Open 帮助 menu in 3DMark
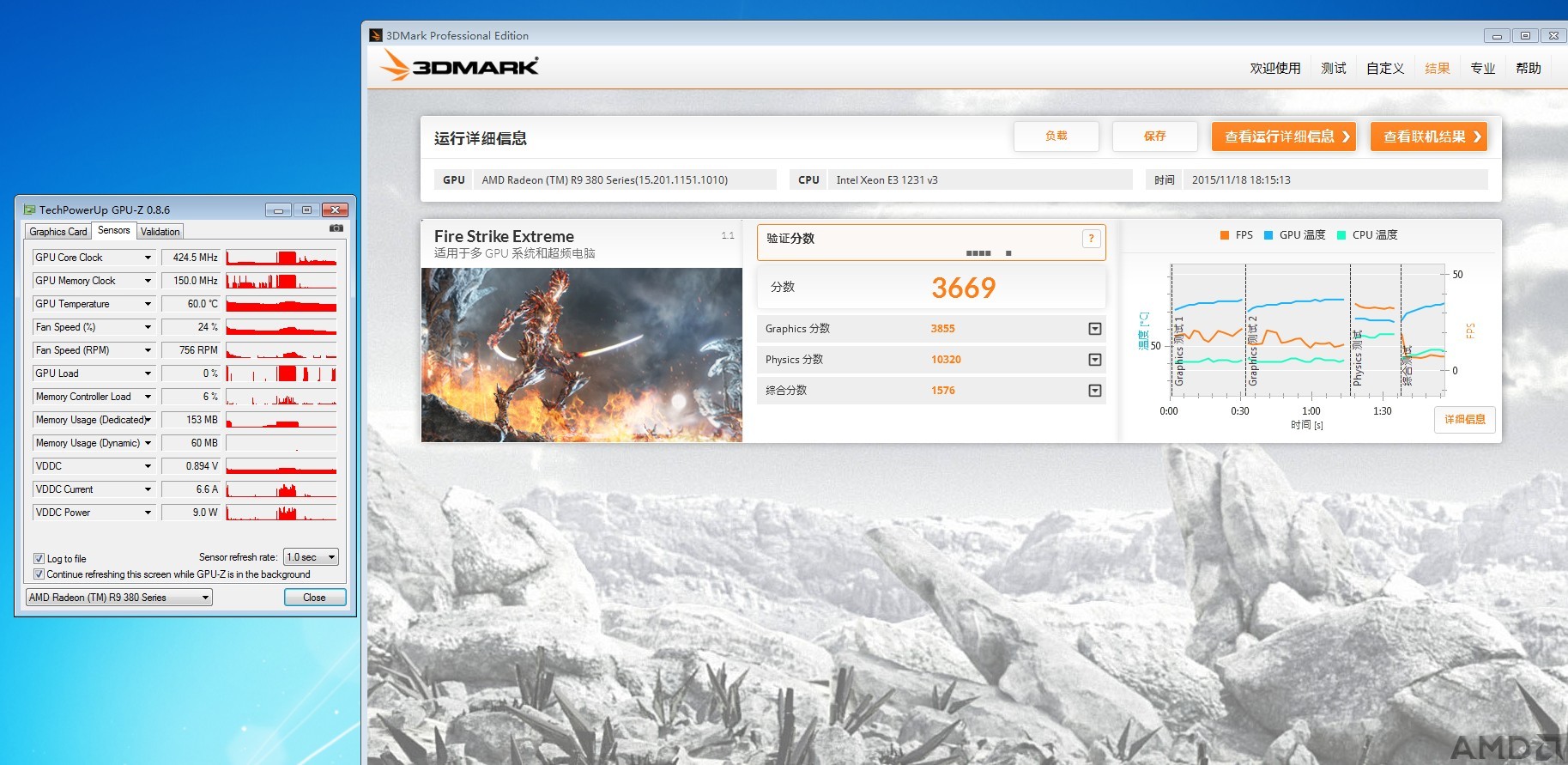The width and height of the screenshot is (1568, 765). click(1529, 68)
